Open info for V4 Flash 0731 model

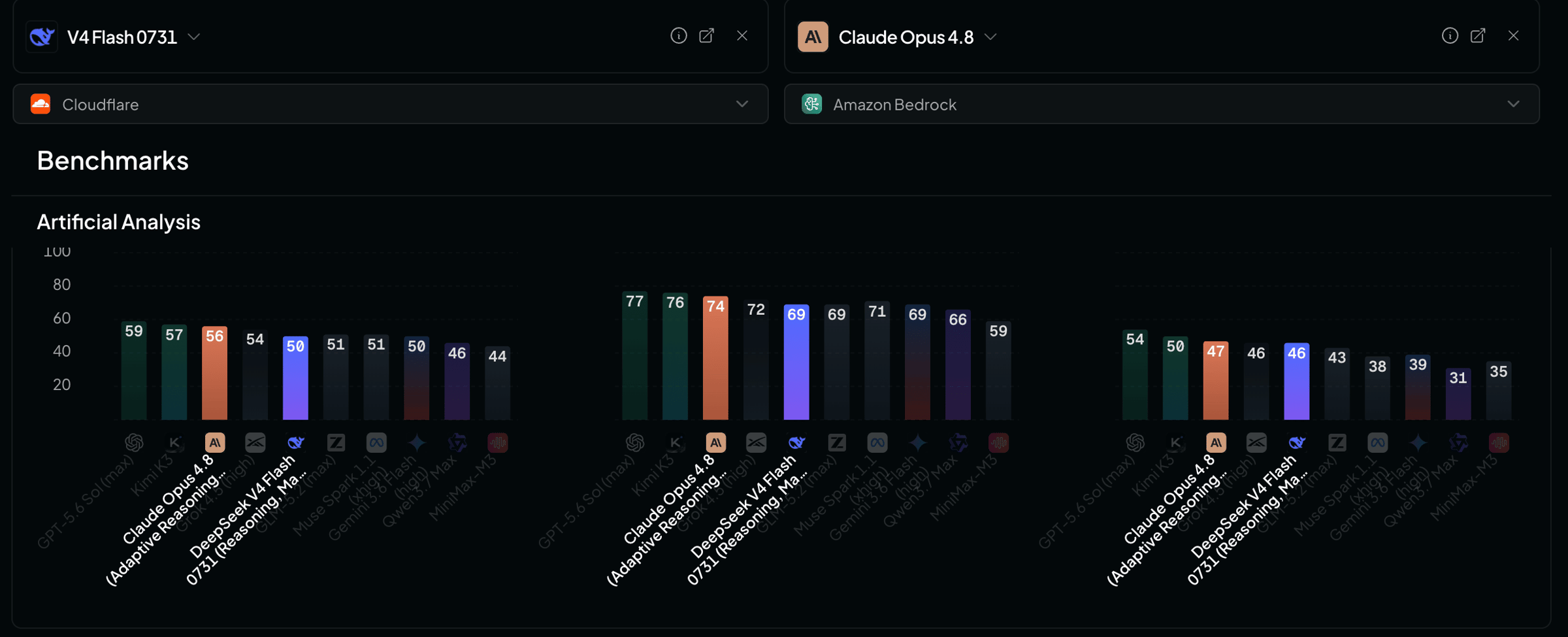(678, 36)
